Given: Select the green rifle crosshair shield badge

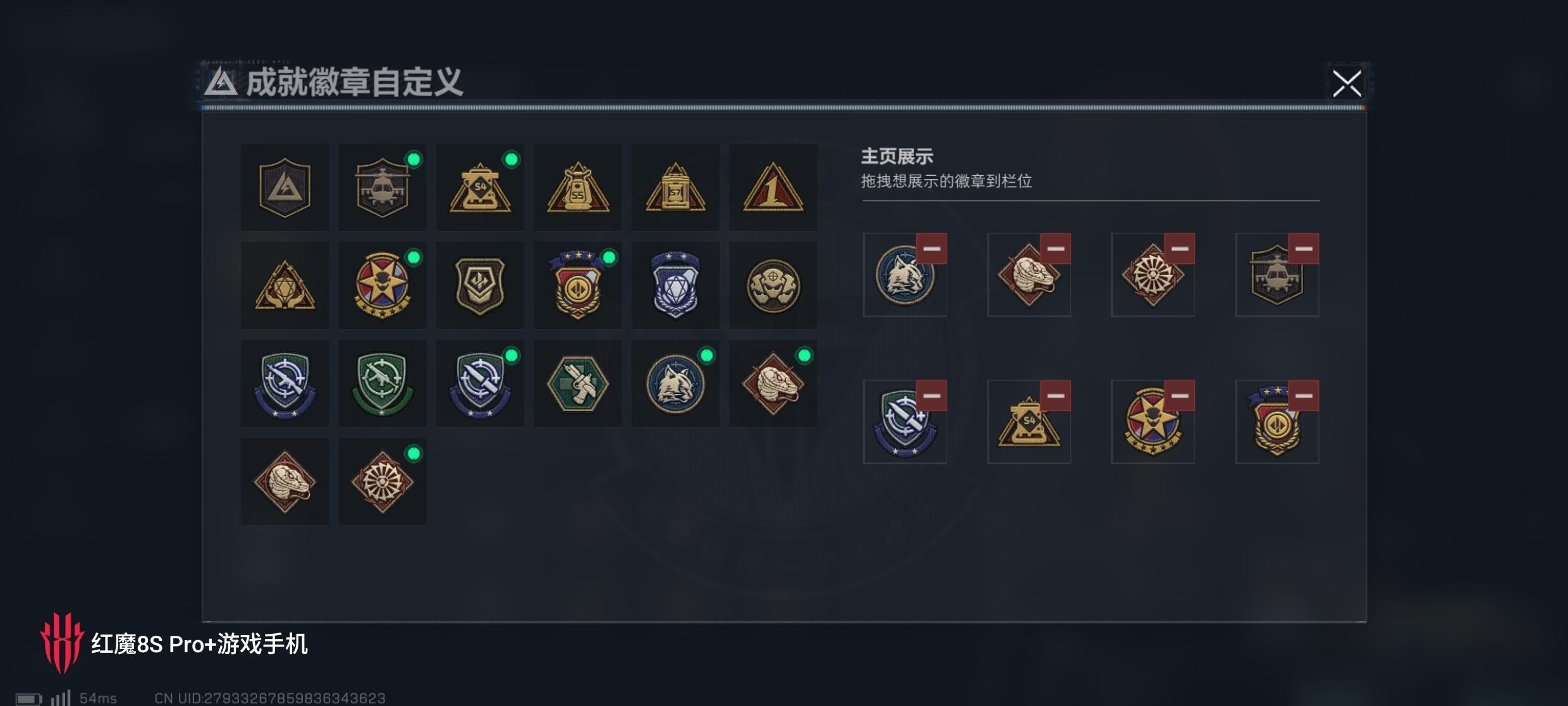Looking at the screenshot, I should pyautogui.click(x=383, y=383).
